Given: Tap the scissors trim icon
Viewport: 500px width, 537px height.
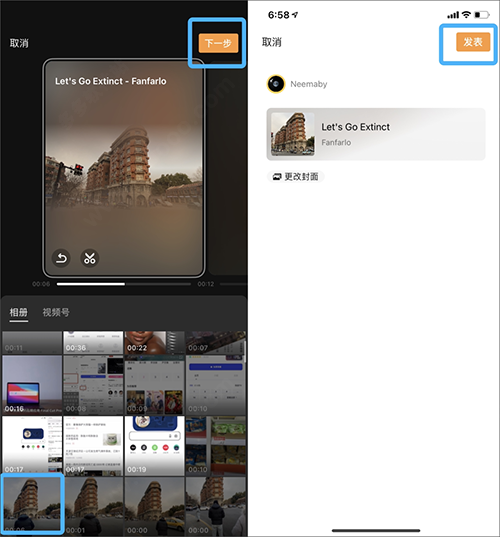Looking at the screenshot, I should coord(90,258).
